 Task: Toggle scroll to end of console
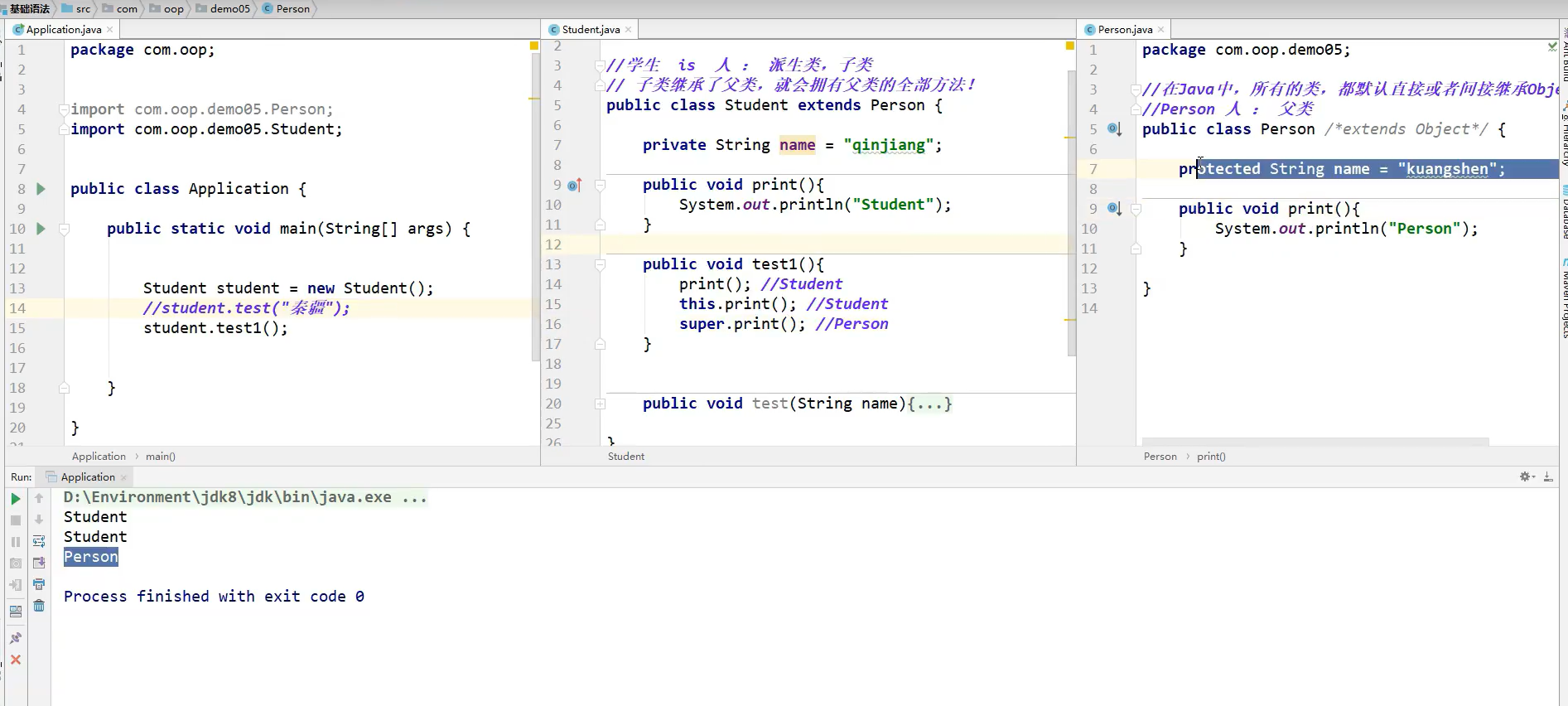39,563
